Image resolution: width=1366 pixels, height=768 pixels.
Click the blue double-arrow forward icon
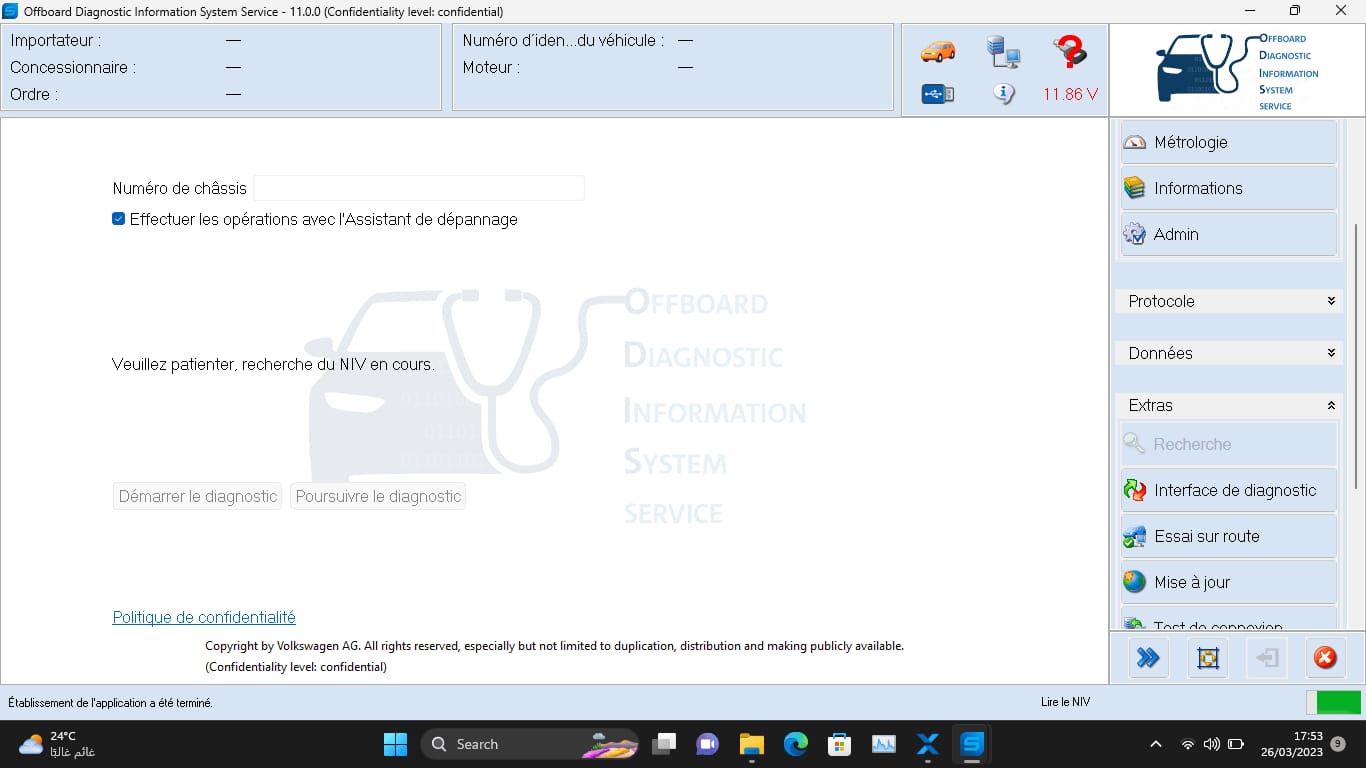tap(1148, 658)
